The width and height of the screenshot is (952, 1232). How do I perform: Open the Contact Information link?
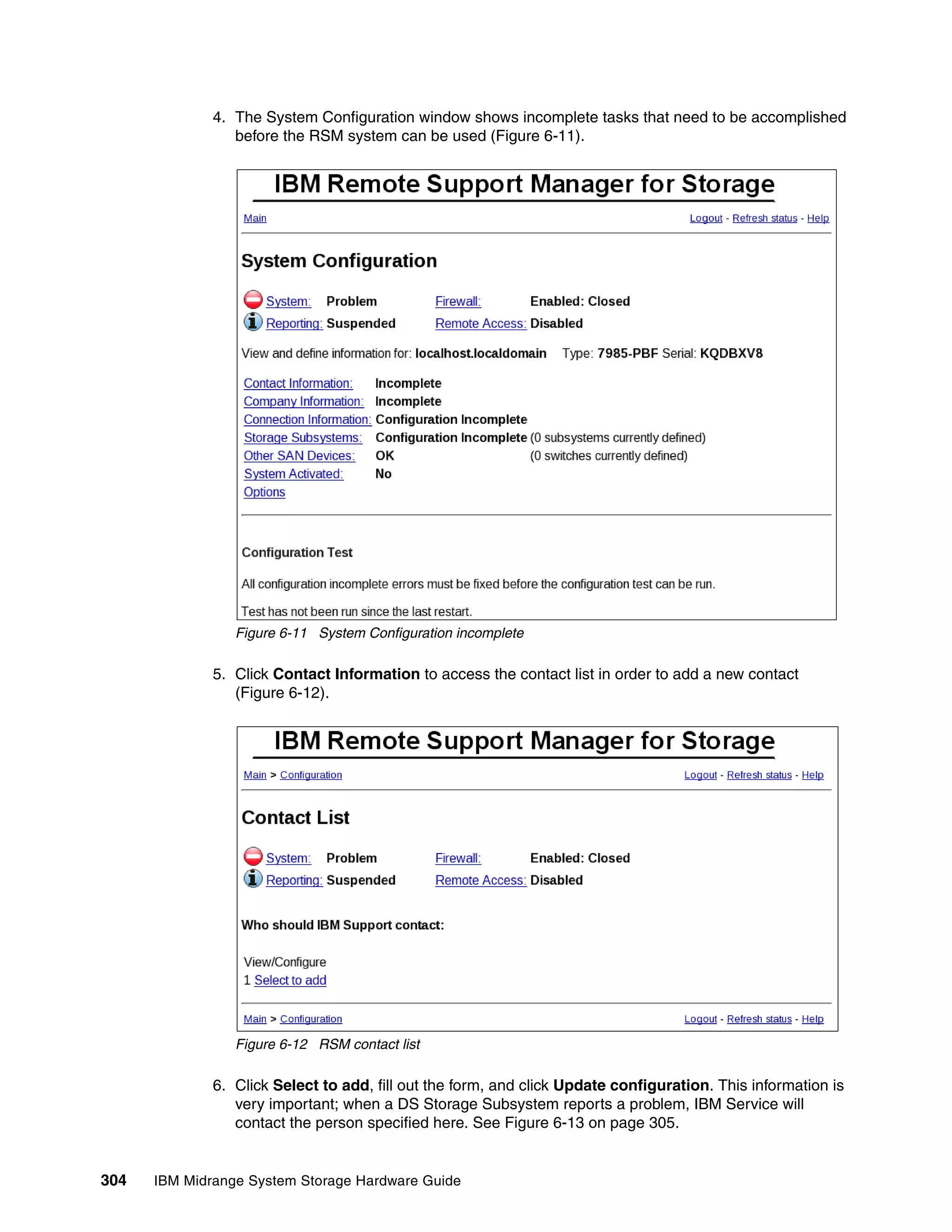(298, 384)
